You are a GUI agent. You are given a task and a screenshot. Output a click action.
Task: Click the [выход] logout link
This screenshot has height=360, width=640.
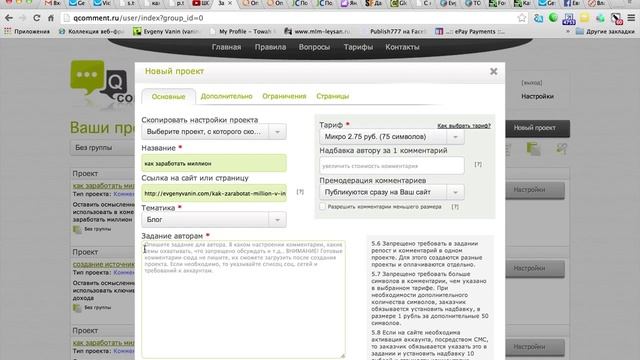(x=531, y=82)
